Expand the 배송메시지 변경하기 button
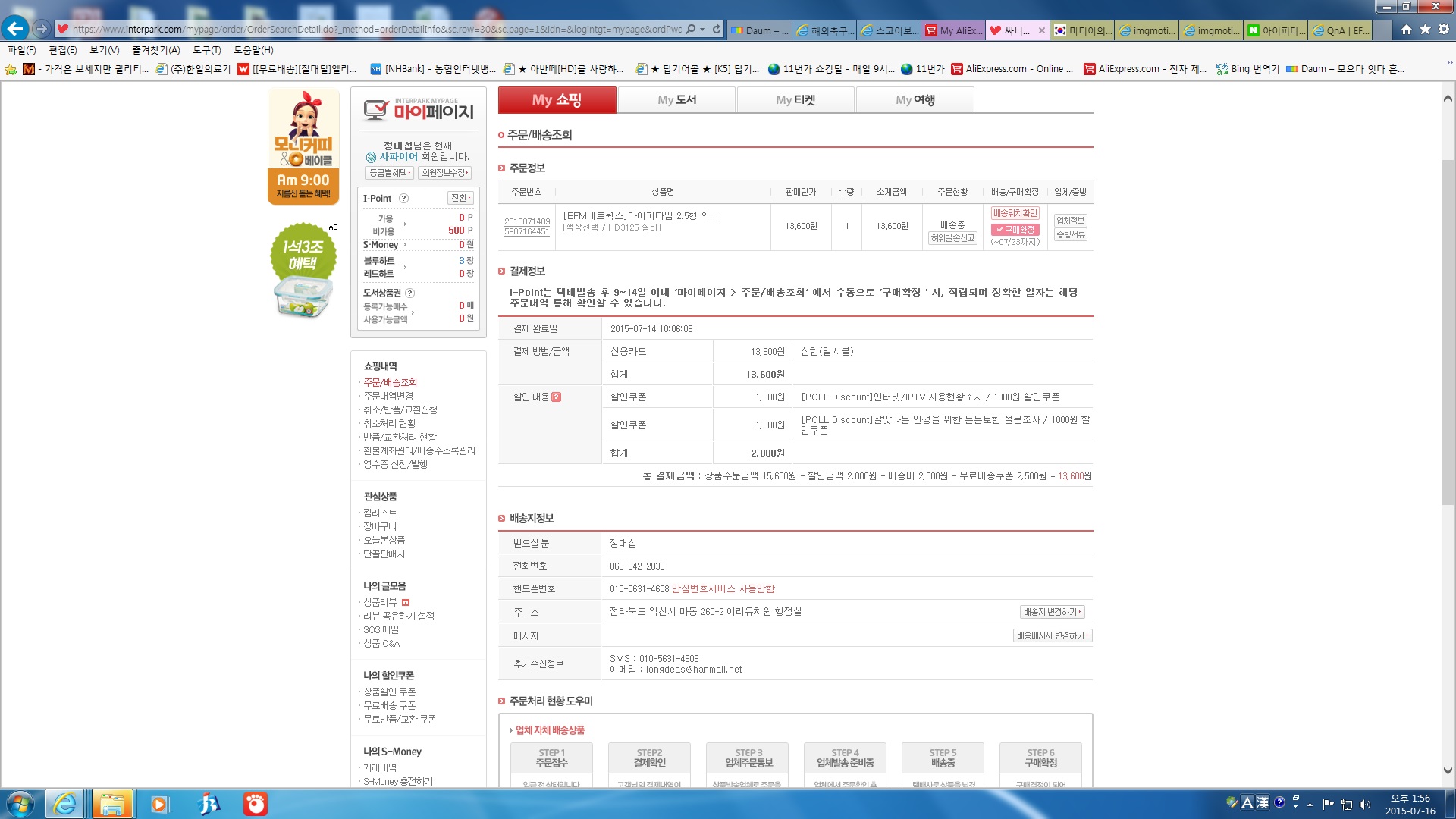 click(1053, 635)
